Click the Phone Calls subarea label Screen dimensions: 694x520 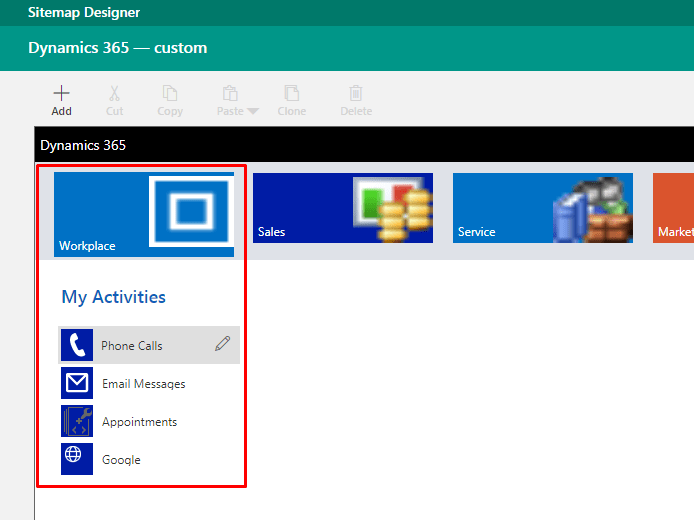[x=132, y=346]
